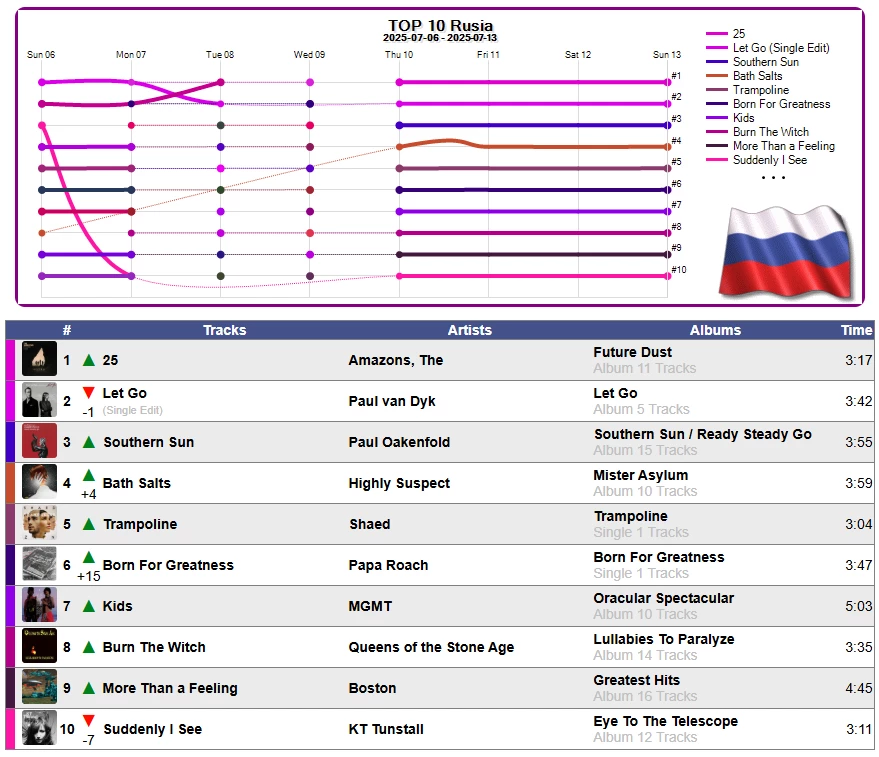Click the green arrow beside Burn The Witch
This screenshot has height=757, width=879.
tap(89, 647)
